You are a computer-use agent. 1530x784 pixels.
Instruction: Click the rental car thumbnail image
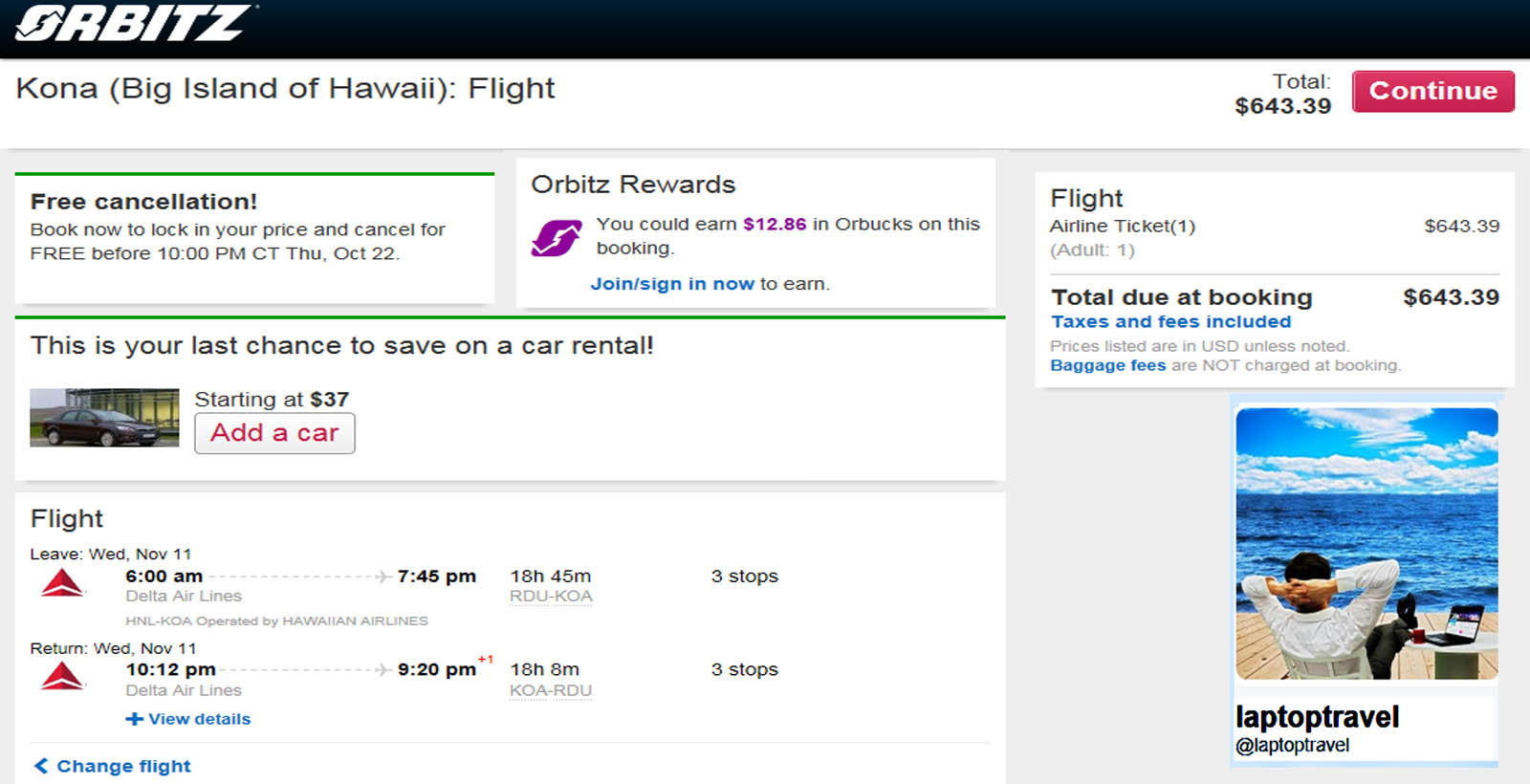tap(104, 418)
